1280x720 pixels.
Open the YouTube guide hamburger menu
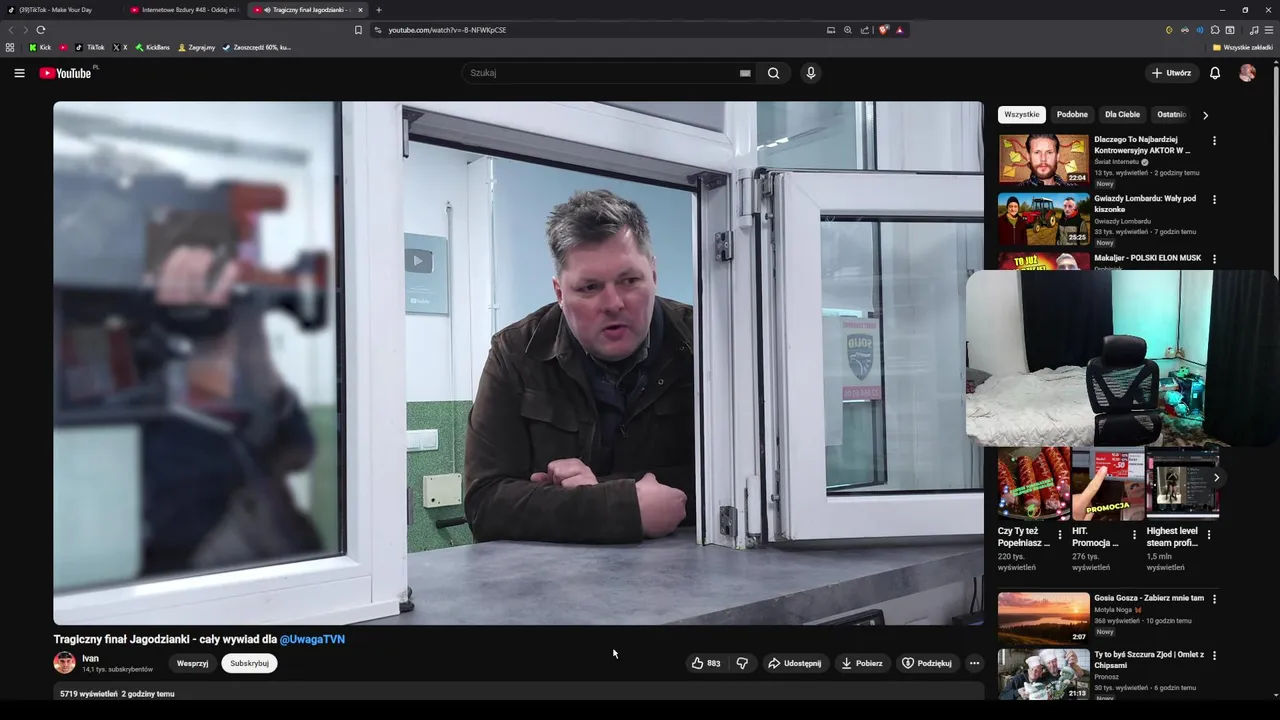(x=19, y=73)
